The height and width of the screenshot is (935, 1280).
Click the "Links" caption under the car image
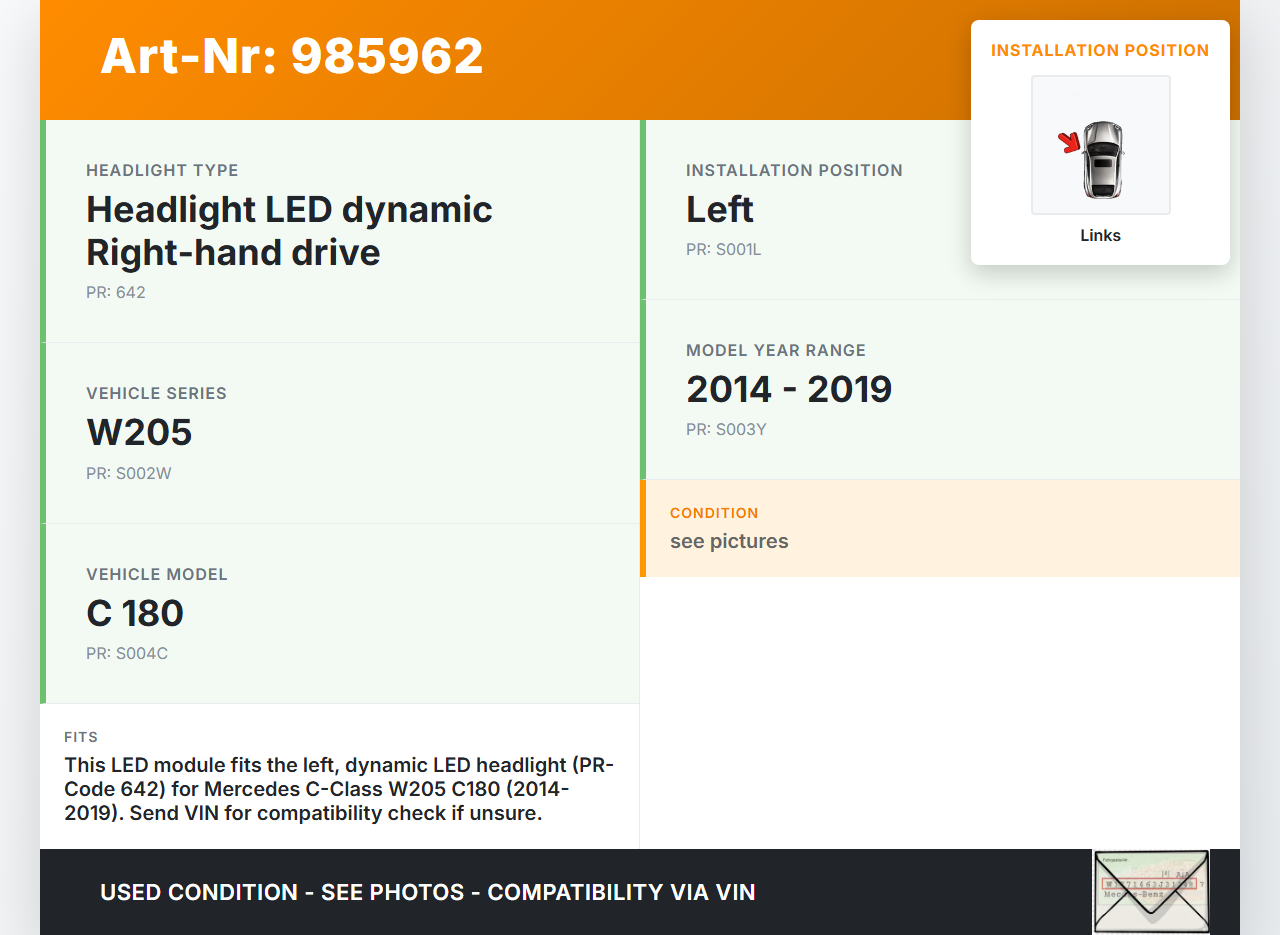pyautogui.click(x=1100, y=236)
